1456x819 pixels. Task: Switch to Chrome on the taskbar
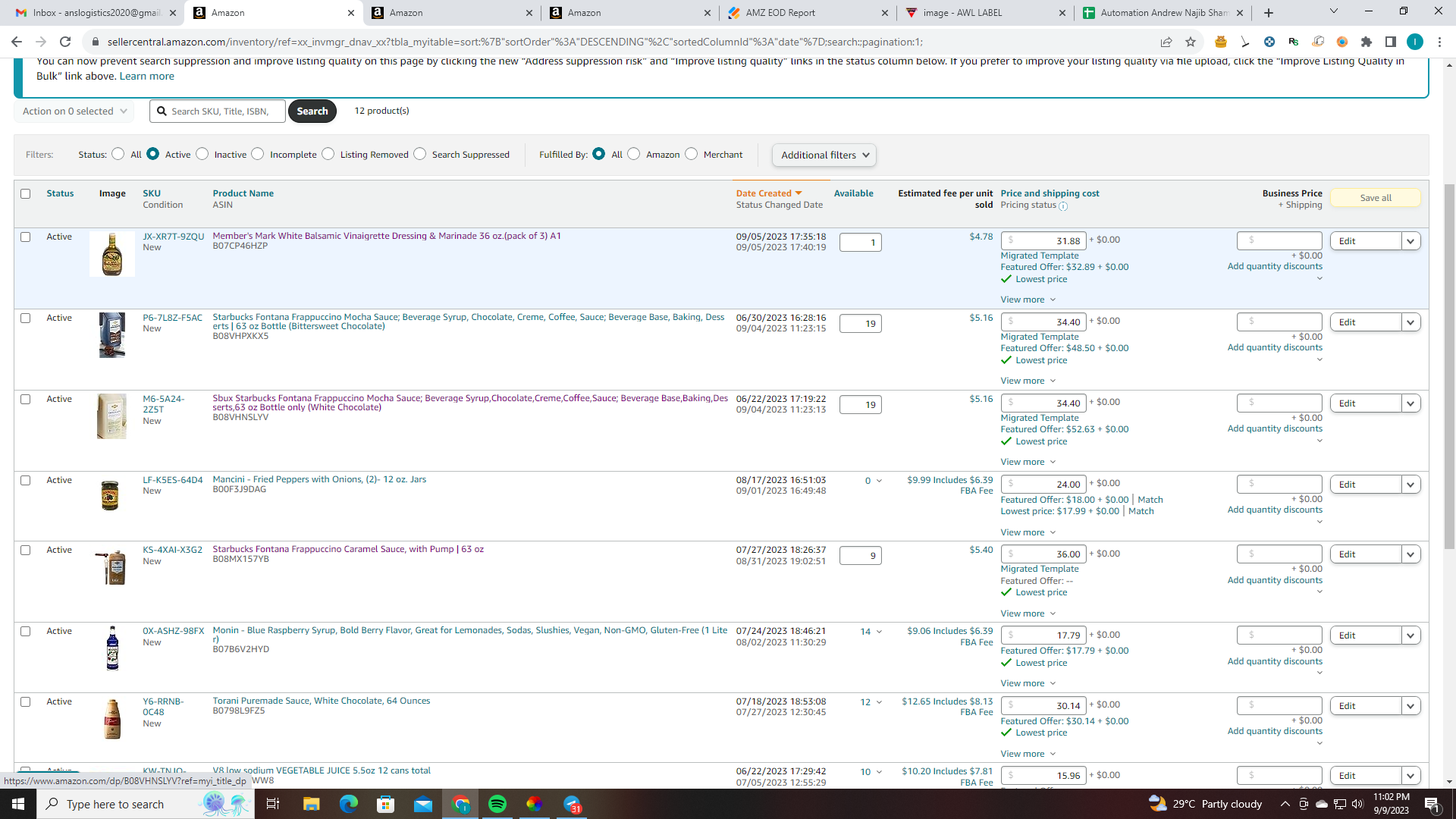tap(461, 804)
